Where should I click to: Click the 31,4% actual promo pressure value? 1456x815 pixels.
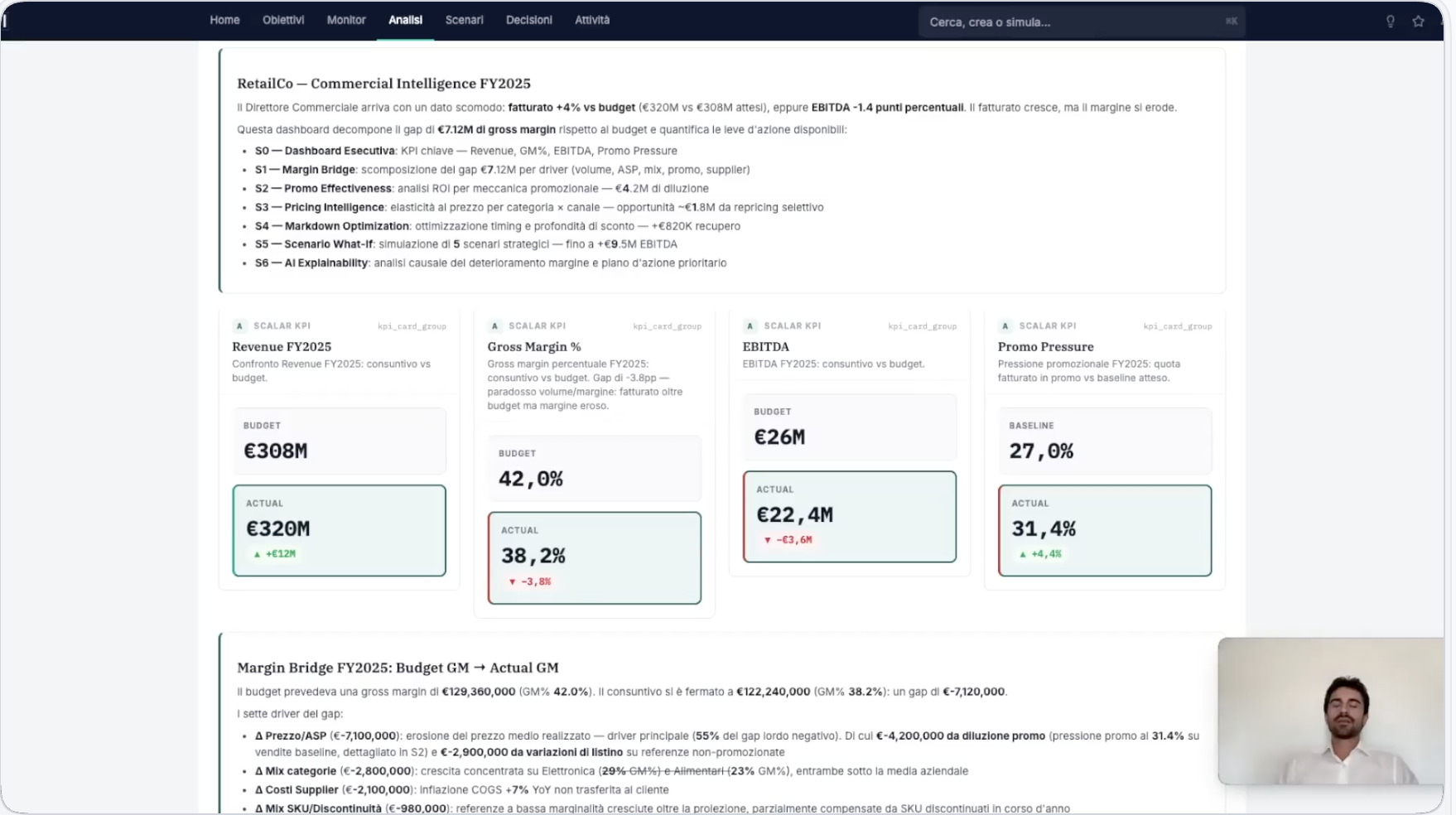pos(1044,529)
